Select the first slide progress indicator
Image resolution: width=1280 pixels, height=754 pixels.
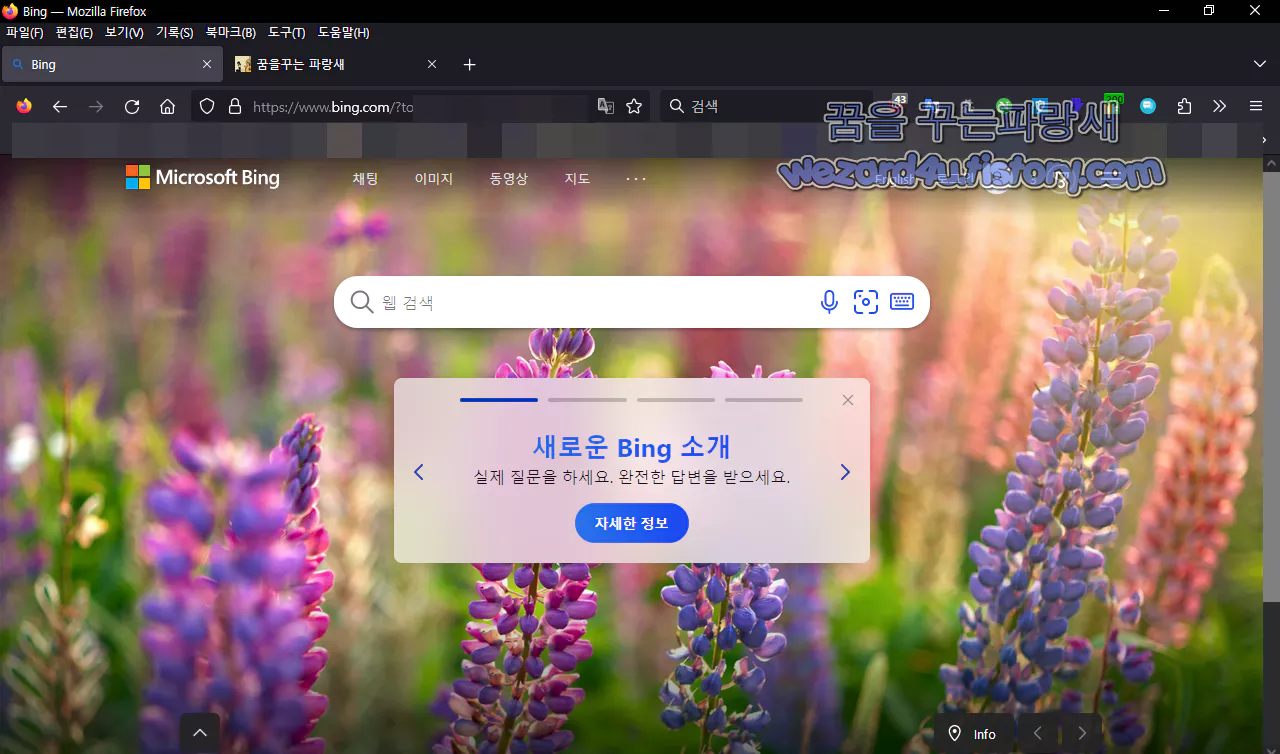point(499,400)
